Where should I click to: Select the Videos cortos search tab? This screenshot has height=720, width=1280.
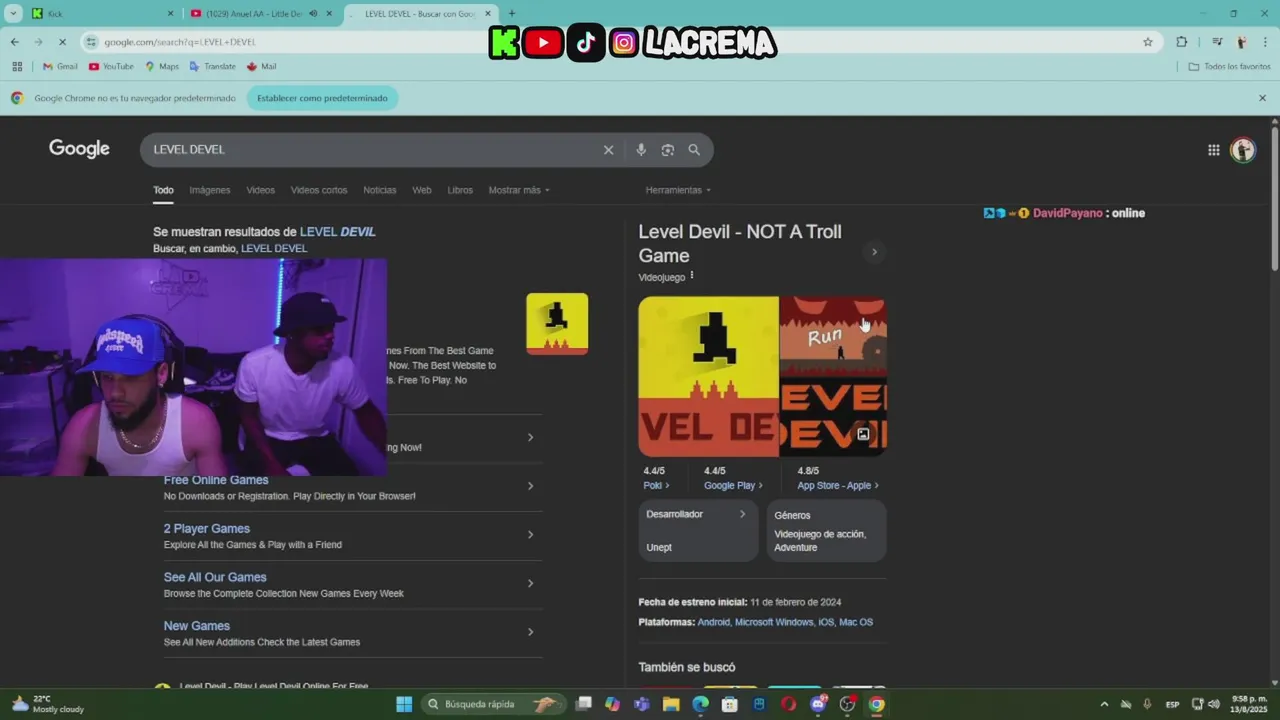(319, 190)
